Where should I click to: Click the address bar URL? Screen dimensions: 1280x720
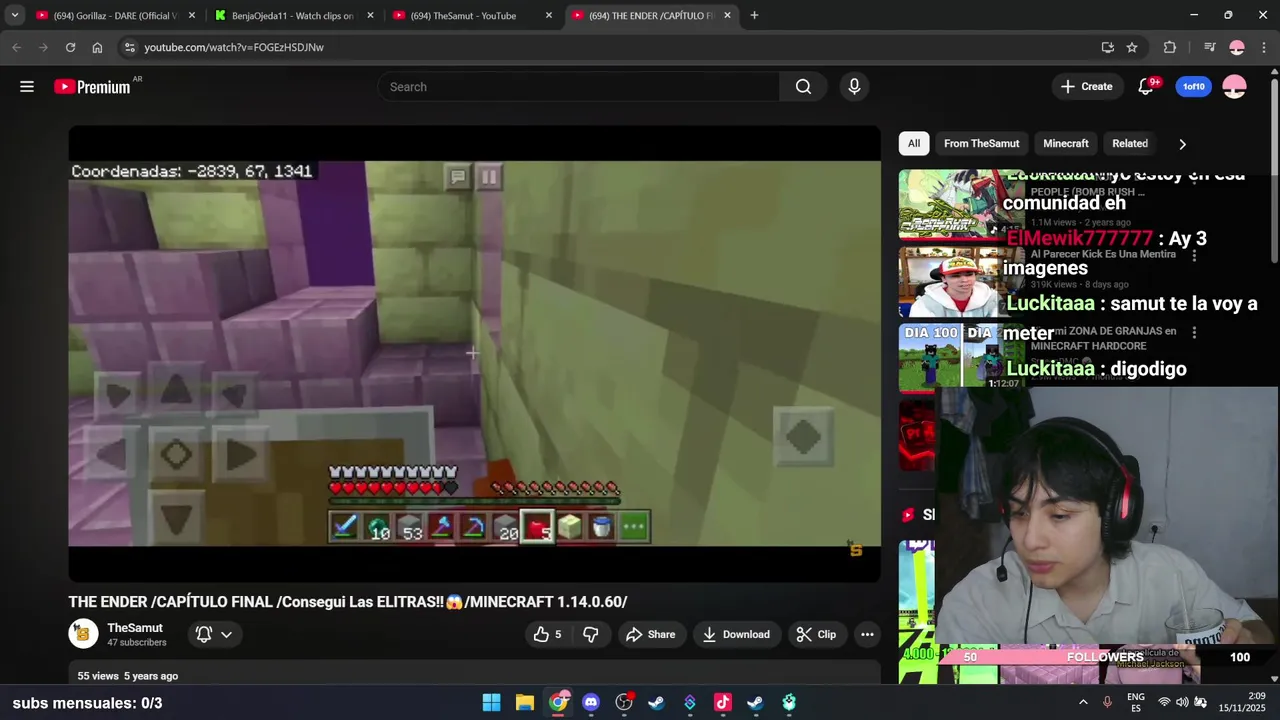[234, 47]
